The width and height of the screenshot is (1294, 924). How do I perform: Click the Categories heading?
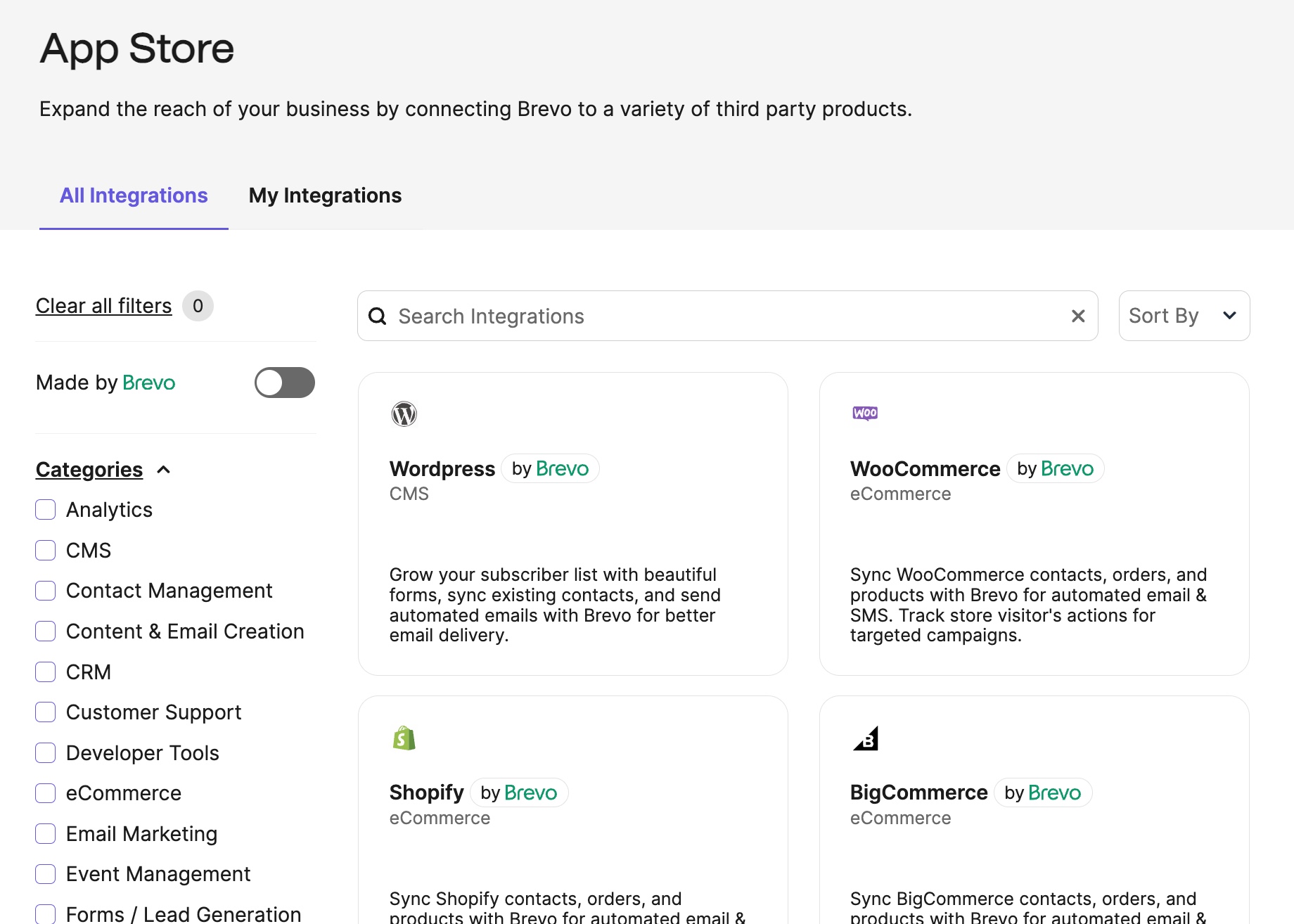pyautogui.click(x=89, y=470)
